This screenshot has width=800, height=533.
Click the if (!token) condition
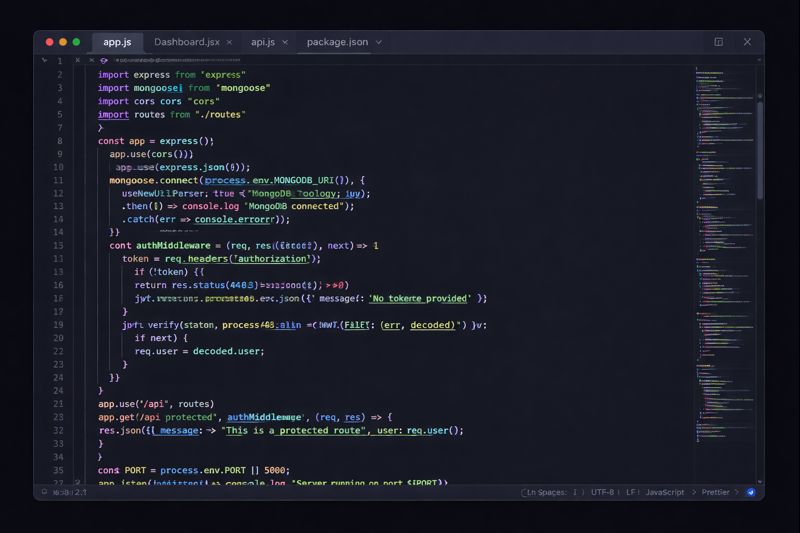169,272
